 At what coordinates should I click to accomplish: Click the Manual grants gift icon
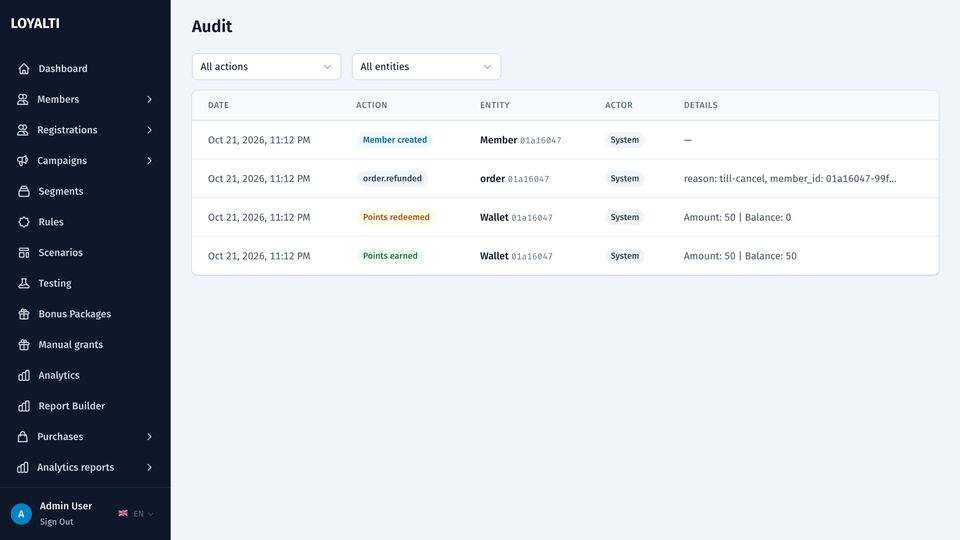(x=24, y=344)
